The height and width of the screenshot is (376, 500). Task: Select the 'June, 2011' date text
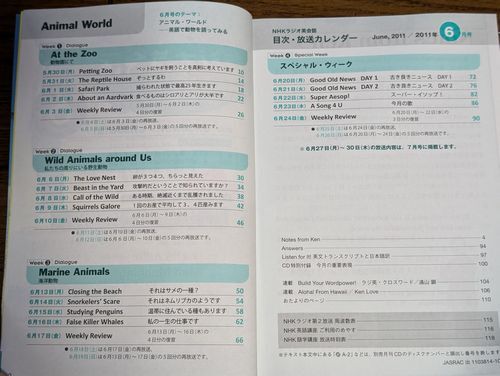coord(389,36)
